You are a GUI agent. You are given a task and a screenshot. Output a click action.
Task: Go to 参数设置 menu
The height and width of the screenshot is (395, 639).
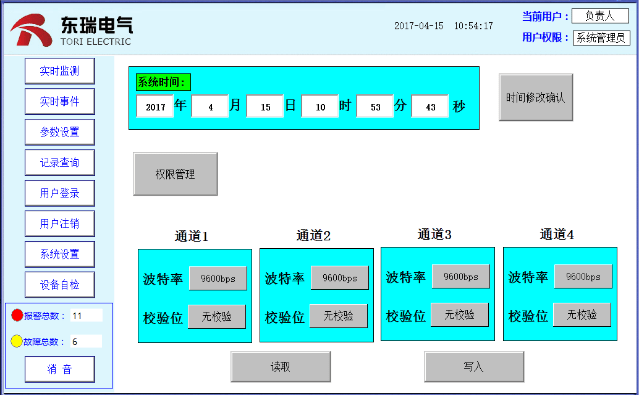coord(59,132)
